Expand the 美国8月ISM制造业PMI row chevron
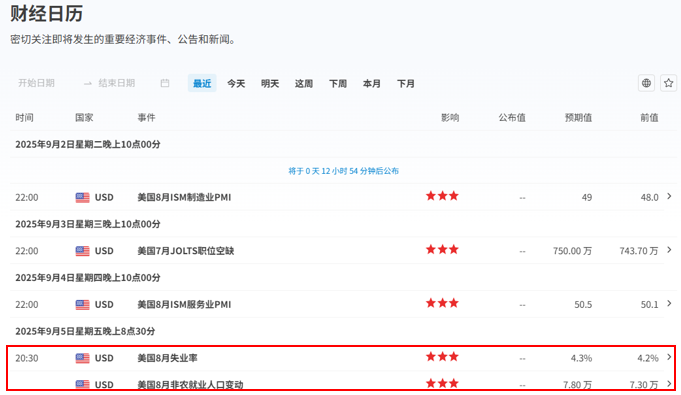Image resolution: width=681 pixels, height=395 pixels. pyautogui.click(x=669, y=196)
